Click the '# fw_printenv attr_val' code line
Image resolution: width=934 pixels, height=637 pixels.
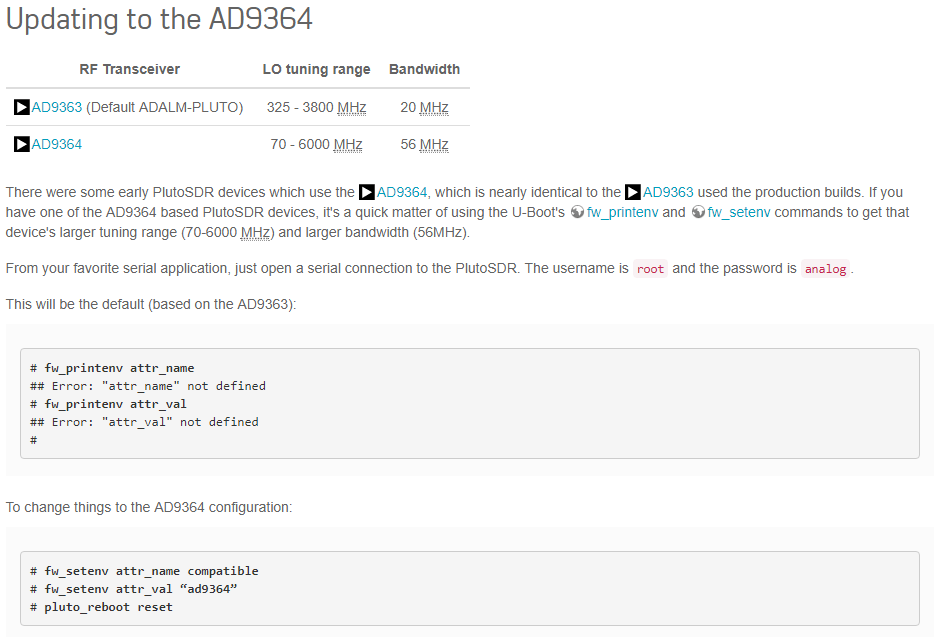point(108,404)
